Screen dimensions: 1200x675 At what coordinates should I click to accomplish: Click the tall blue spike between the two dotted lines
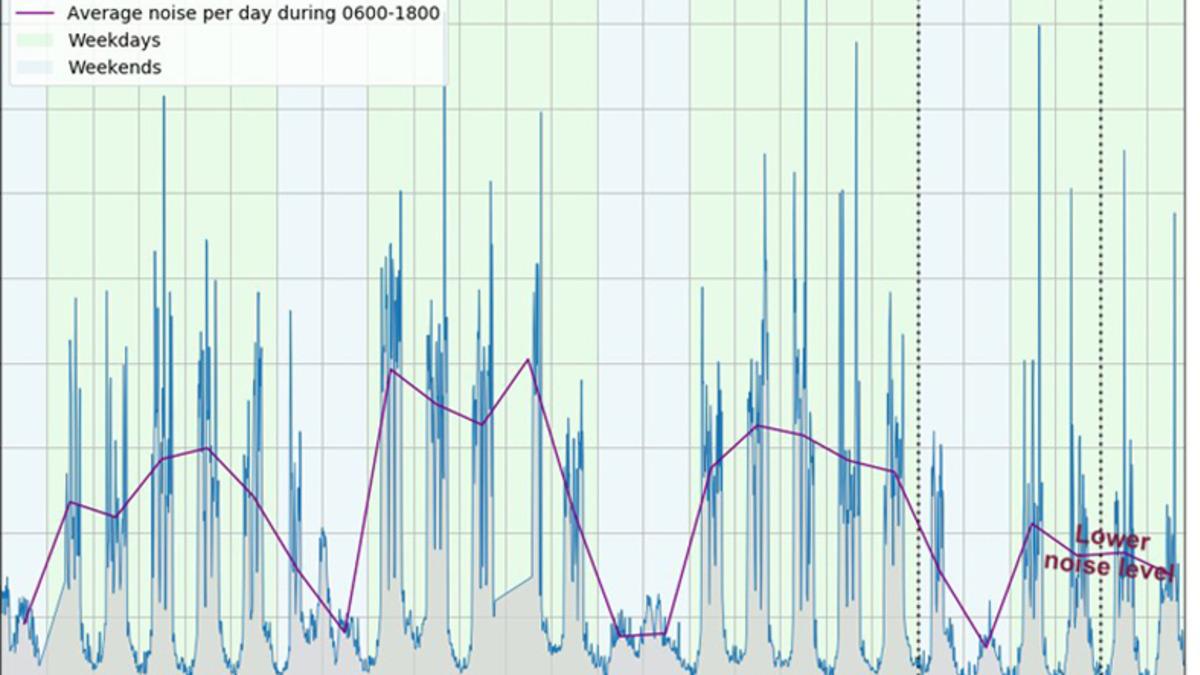click(x=1039, y=100)
